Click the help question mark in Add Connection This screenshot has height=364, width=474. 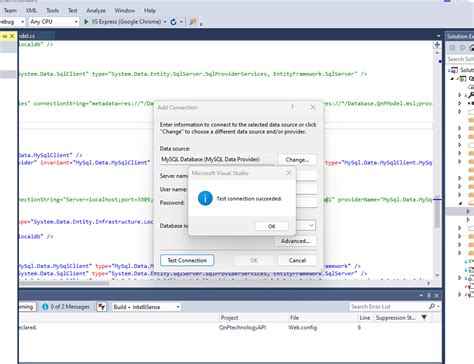click(x=292, y=107)
